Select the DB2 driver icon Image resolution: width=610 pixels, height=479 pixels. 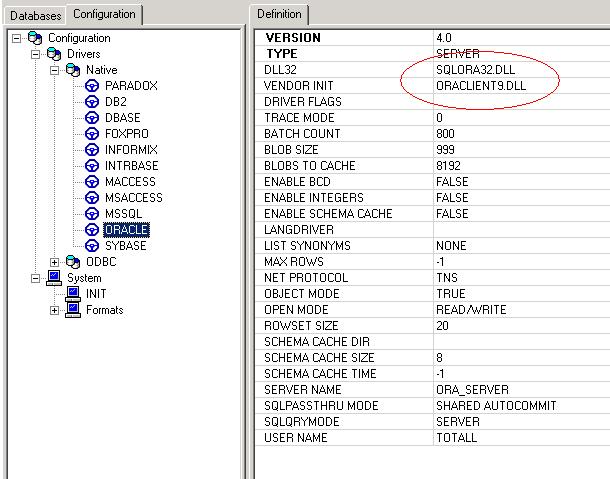[x=92, y=102]
